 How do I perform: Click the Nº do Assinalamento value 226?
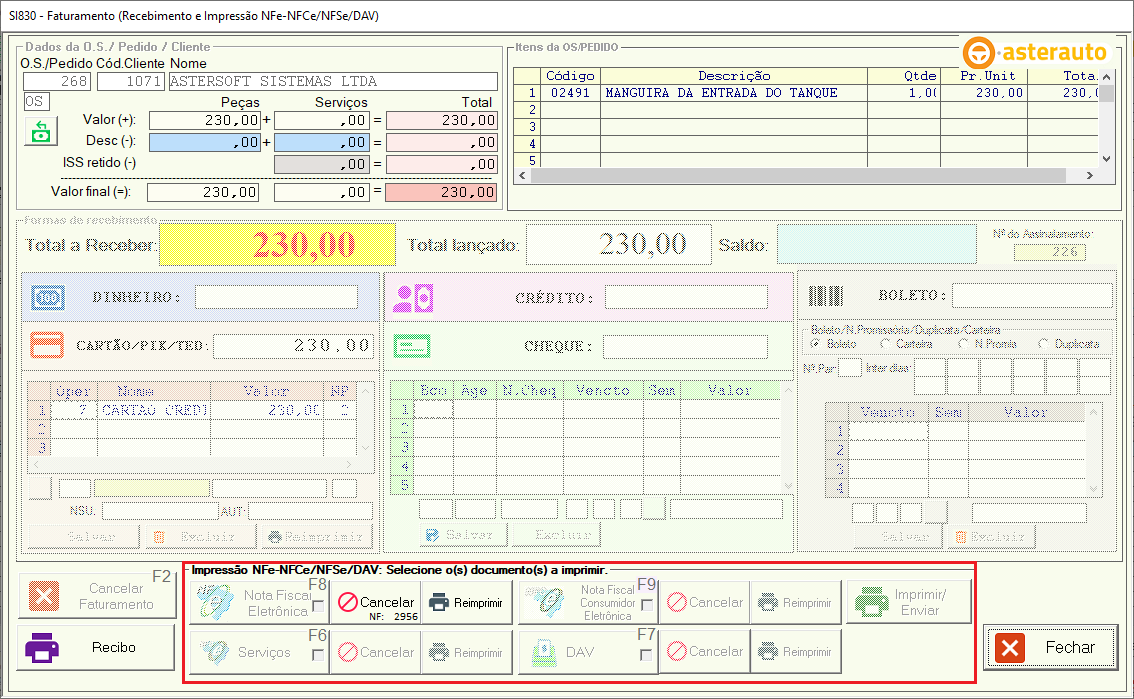tap(1050, 252)
